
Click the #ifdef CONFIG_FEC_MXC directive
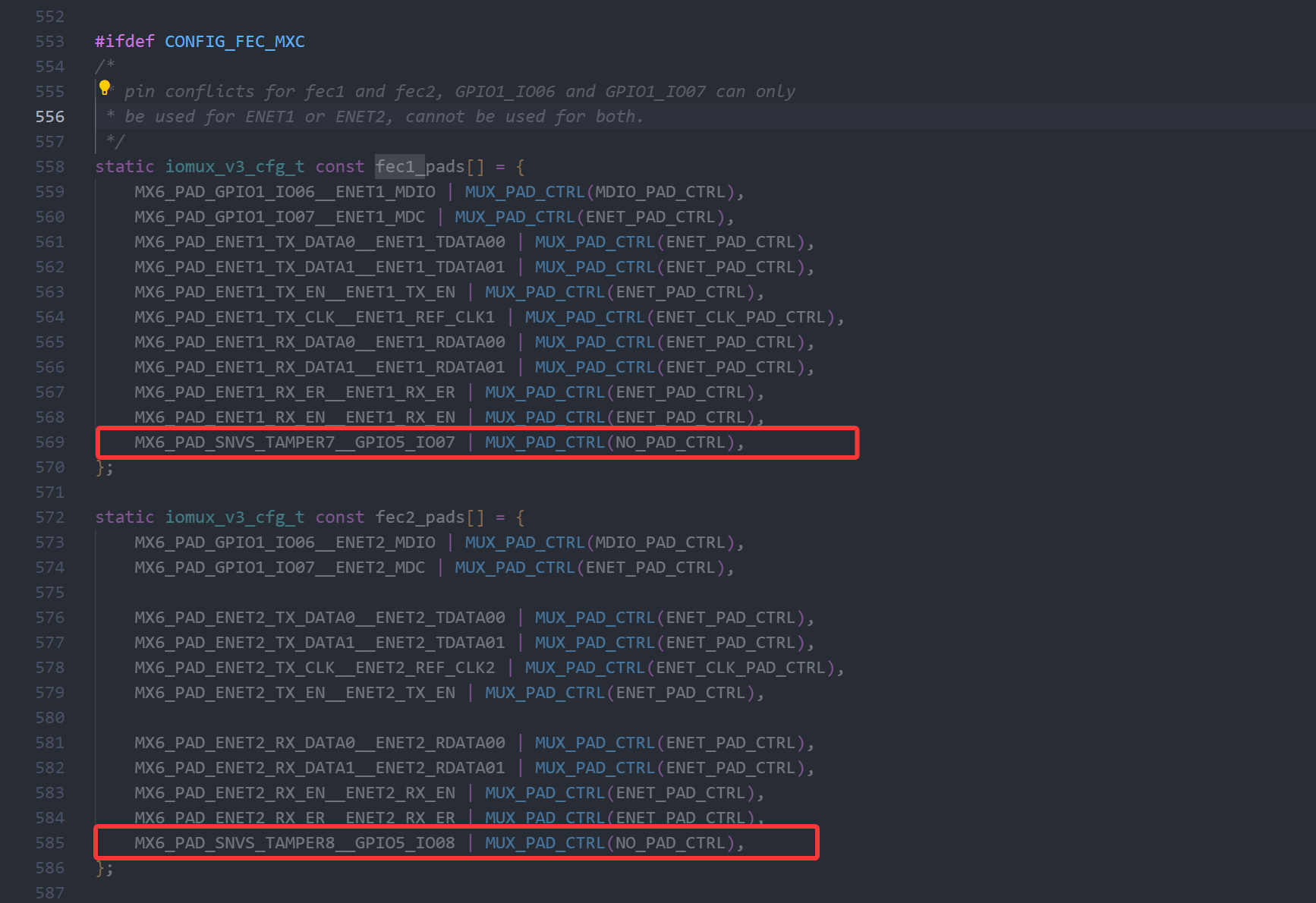(x=200, y=41)
